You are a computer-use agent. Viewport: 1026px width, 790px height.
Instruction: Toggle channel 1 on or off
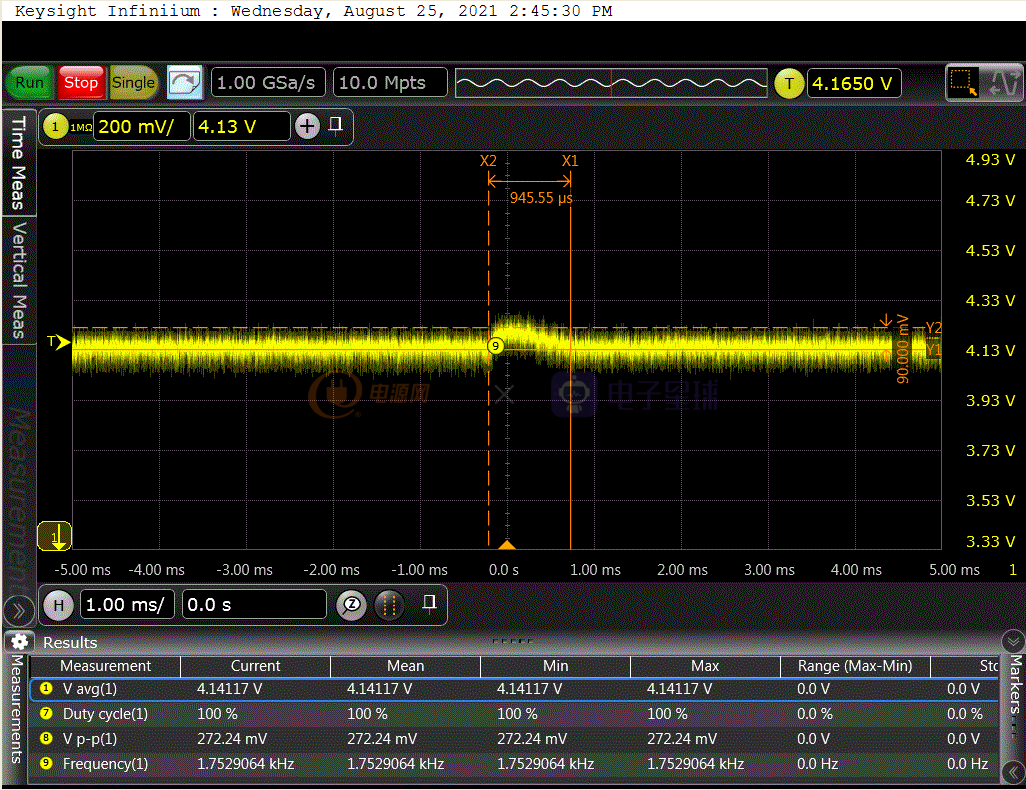point(55,127)
